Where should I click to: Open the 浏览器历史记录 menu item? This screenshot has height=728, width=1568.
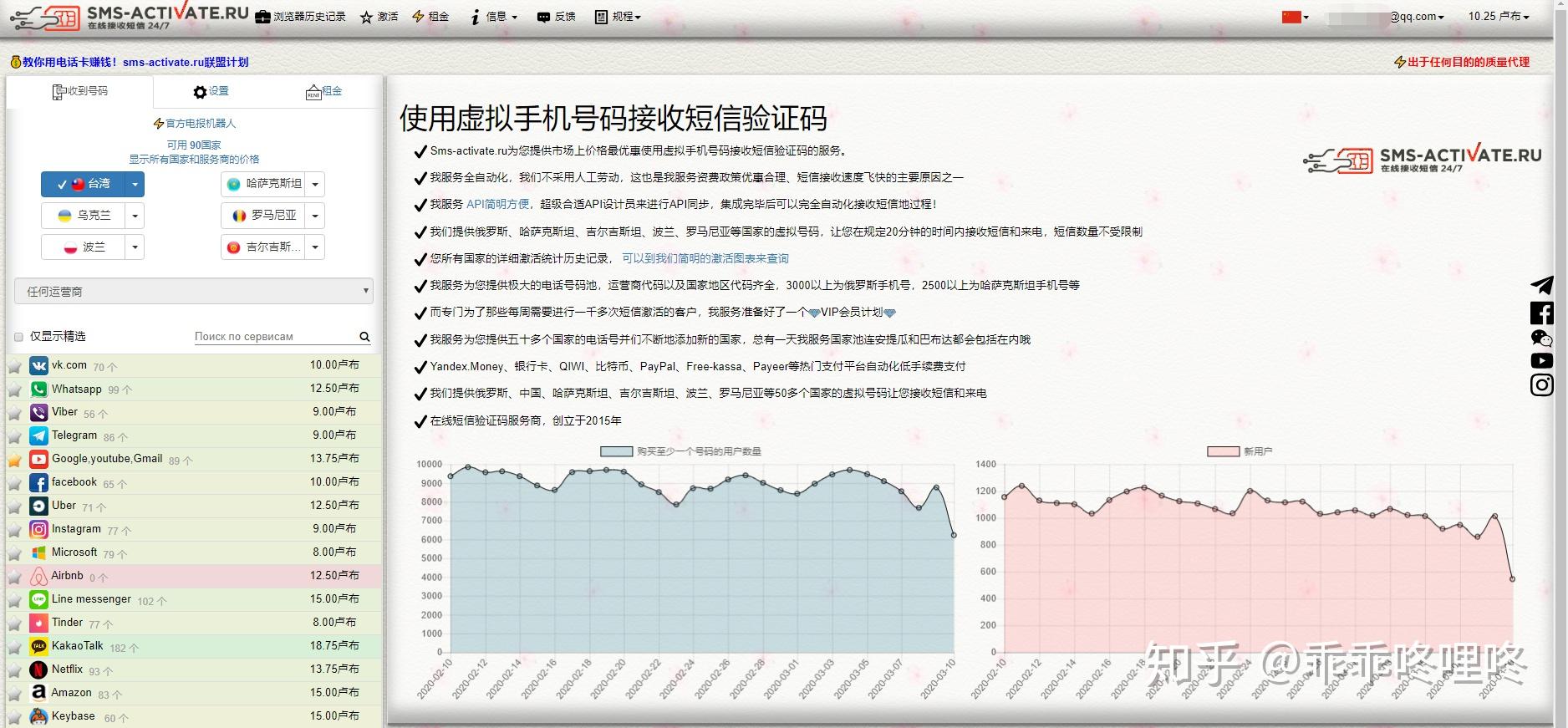coord(301,17)
